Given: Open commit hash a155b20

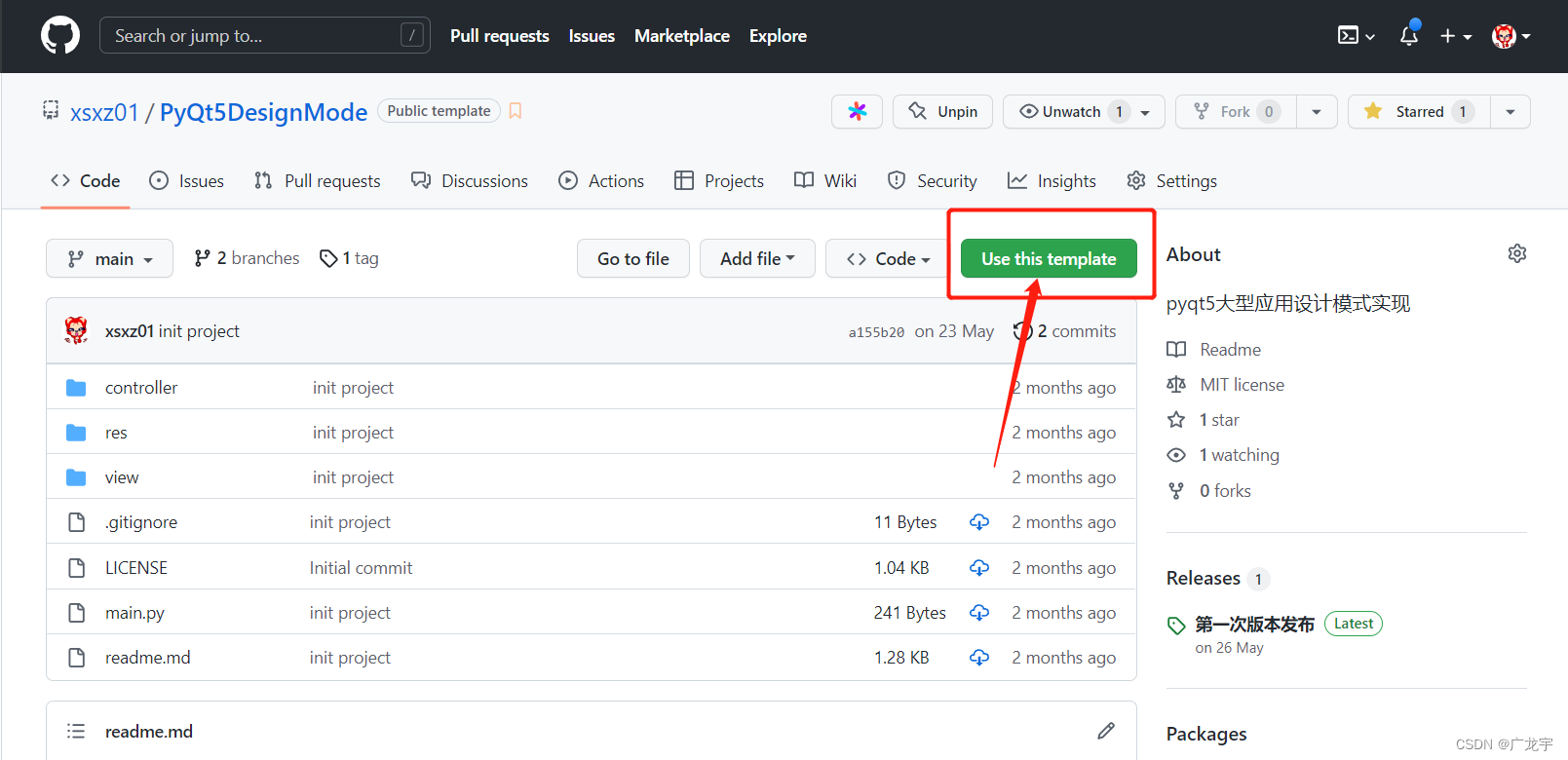Looking at the screenshot, I should (876, 332).
